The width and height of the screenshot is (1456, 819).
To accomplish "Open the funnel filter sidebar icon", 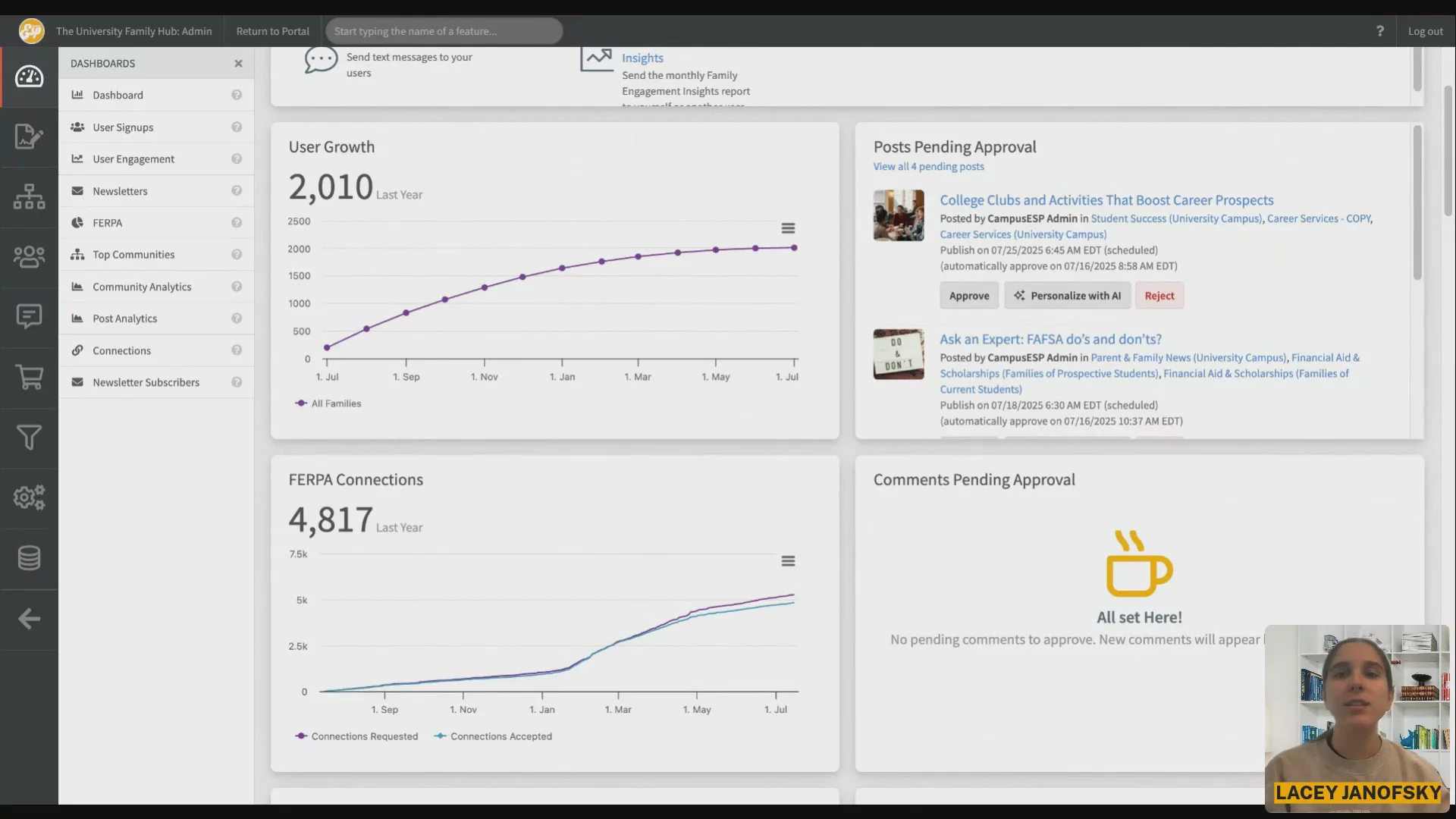I will pyautogui.click(x=29, y=438).
